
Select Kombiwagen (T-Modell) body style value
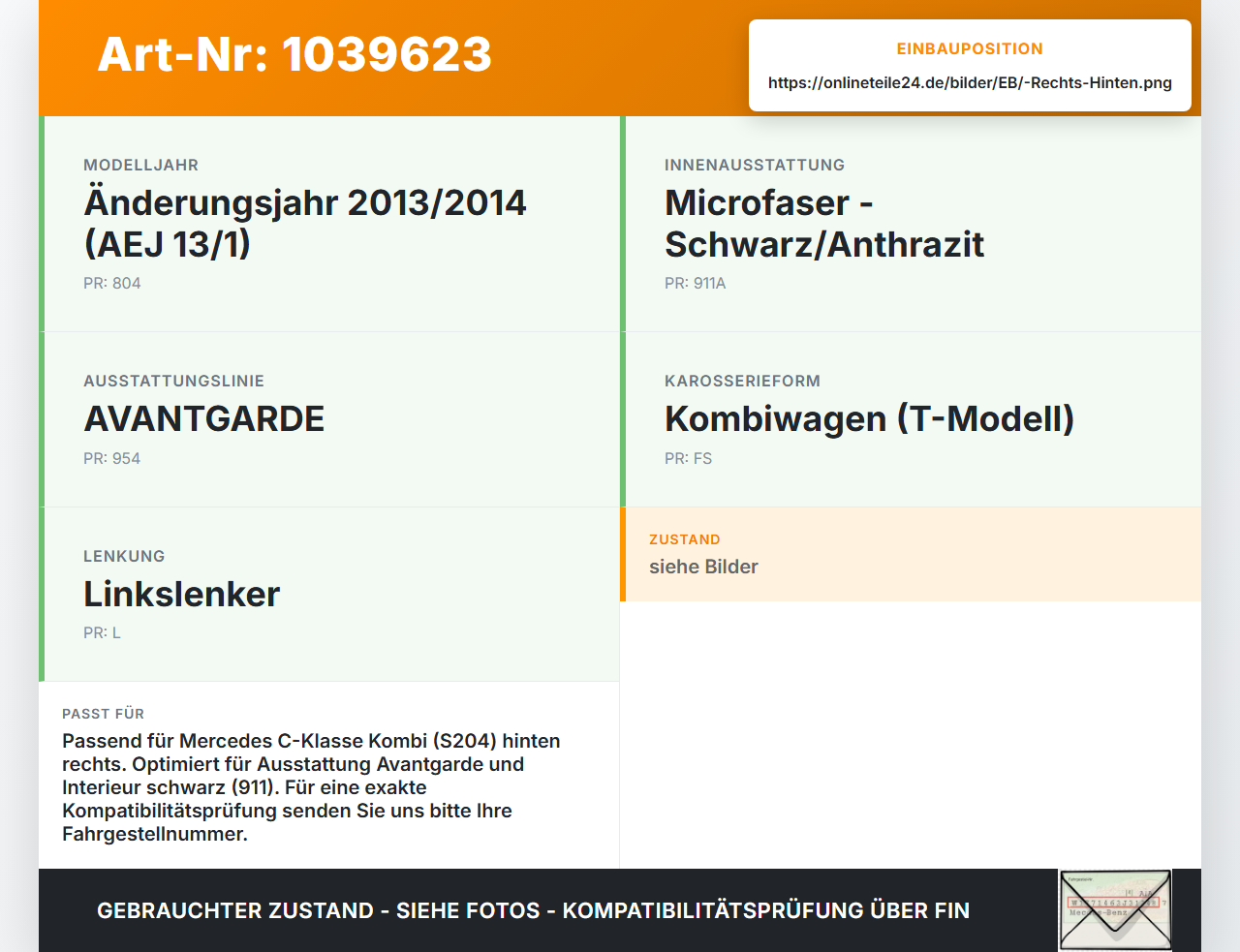[x=870, y=419]
